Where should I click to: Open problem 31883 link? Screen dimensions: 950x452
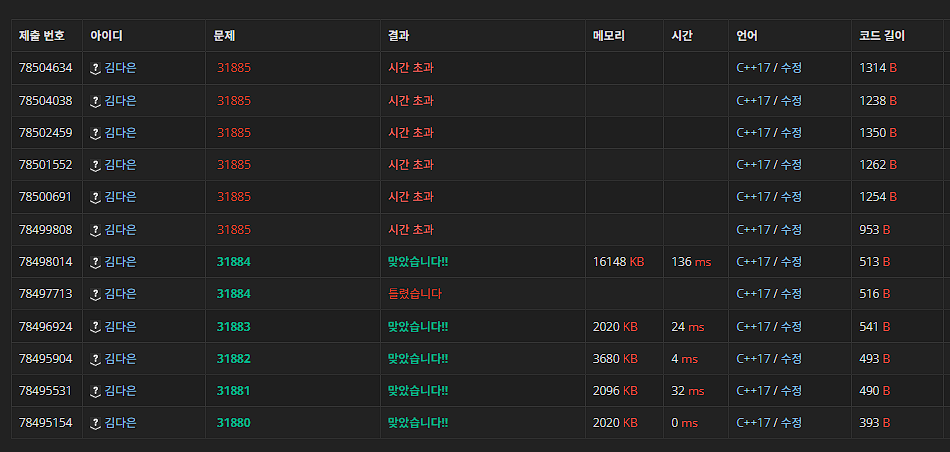pyautogui.click(x=234, y=327)
